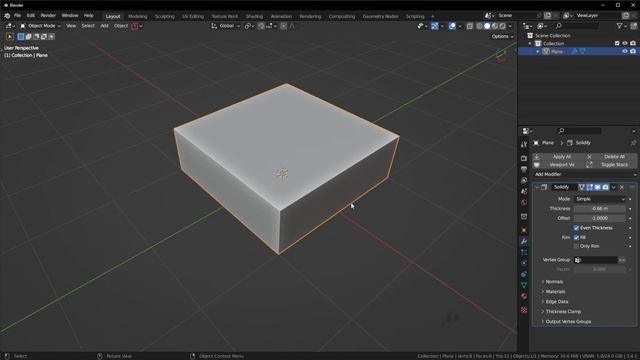The height and width of the screenshot is (360, 640).
Task: Choose the Extend selection mode icon
Action: coord(29,37)
